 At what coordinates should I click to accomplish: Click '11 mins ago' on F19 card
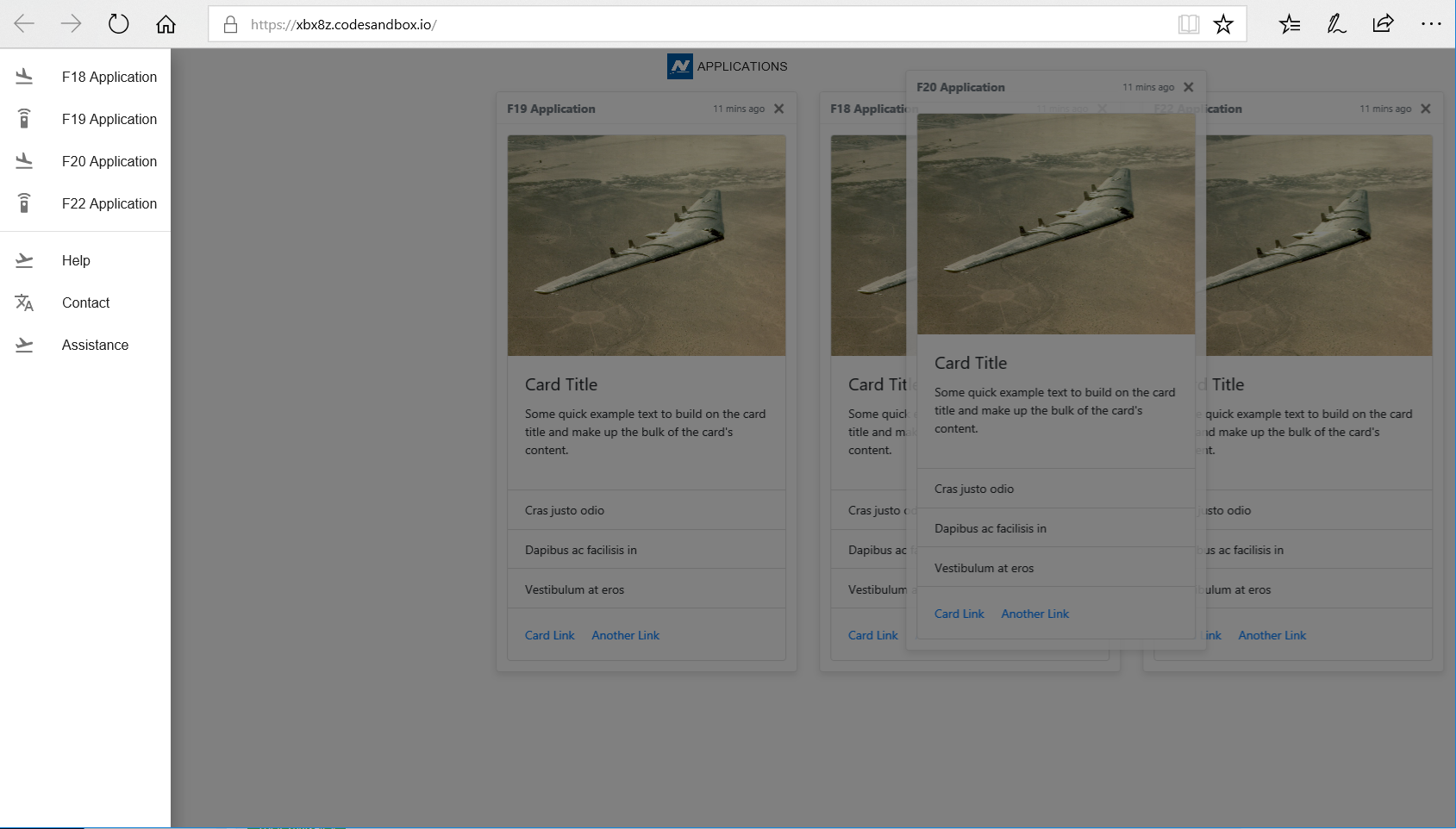tap(739, 109)
